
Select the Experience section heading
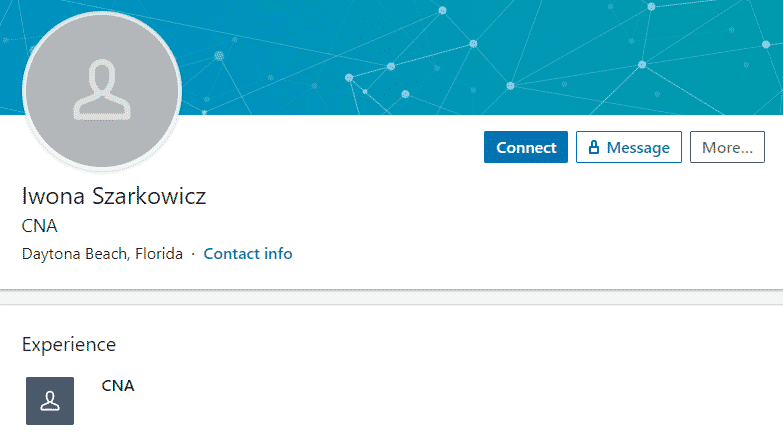coord(69,345)
